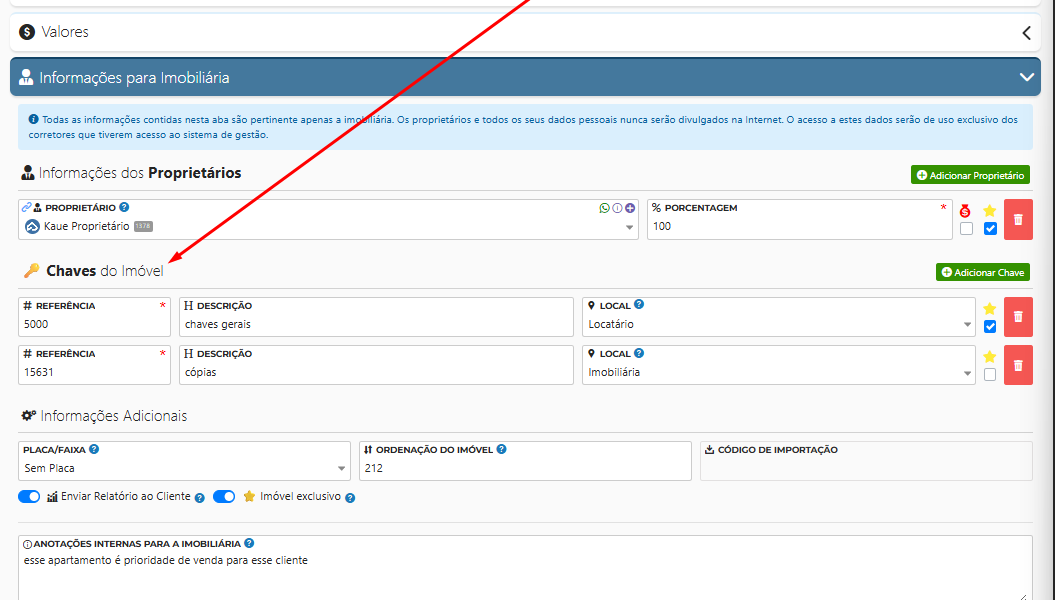Check the star checkbox for key 15631
This screenshot has width=1055, height=600.
pos(990,375)
